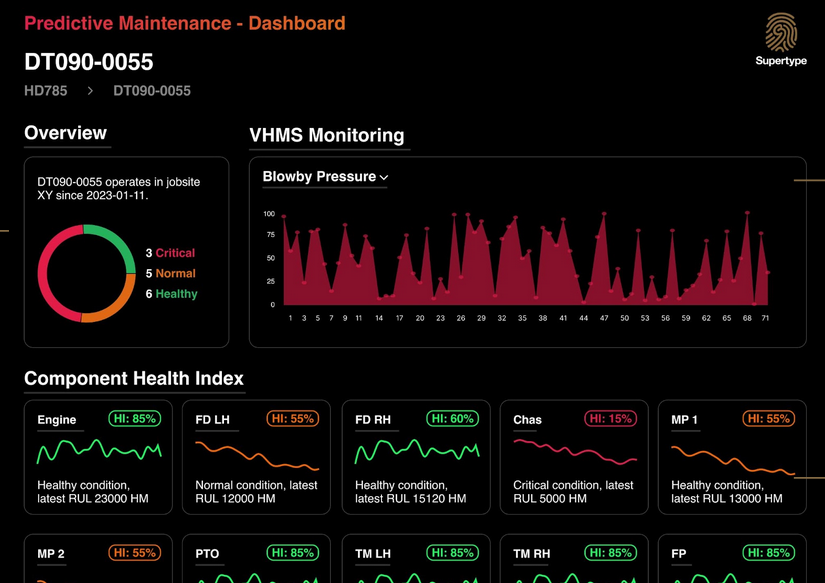The width and height of the screenshot is (825, 583).
Task: Click the green healthy donut segment
Action: tap(117, 240)
